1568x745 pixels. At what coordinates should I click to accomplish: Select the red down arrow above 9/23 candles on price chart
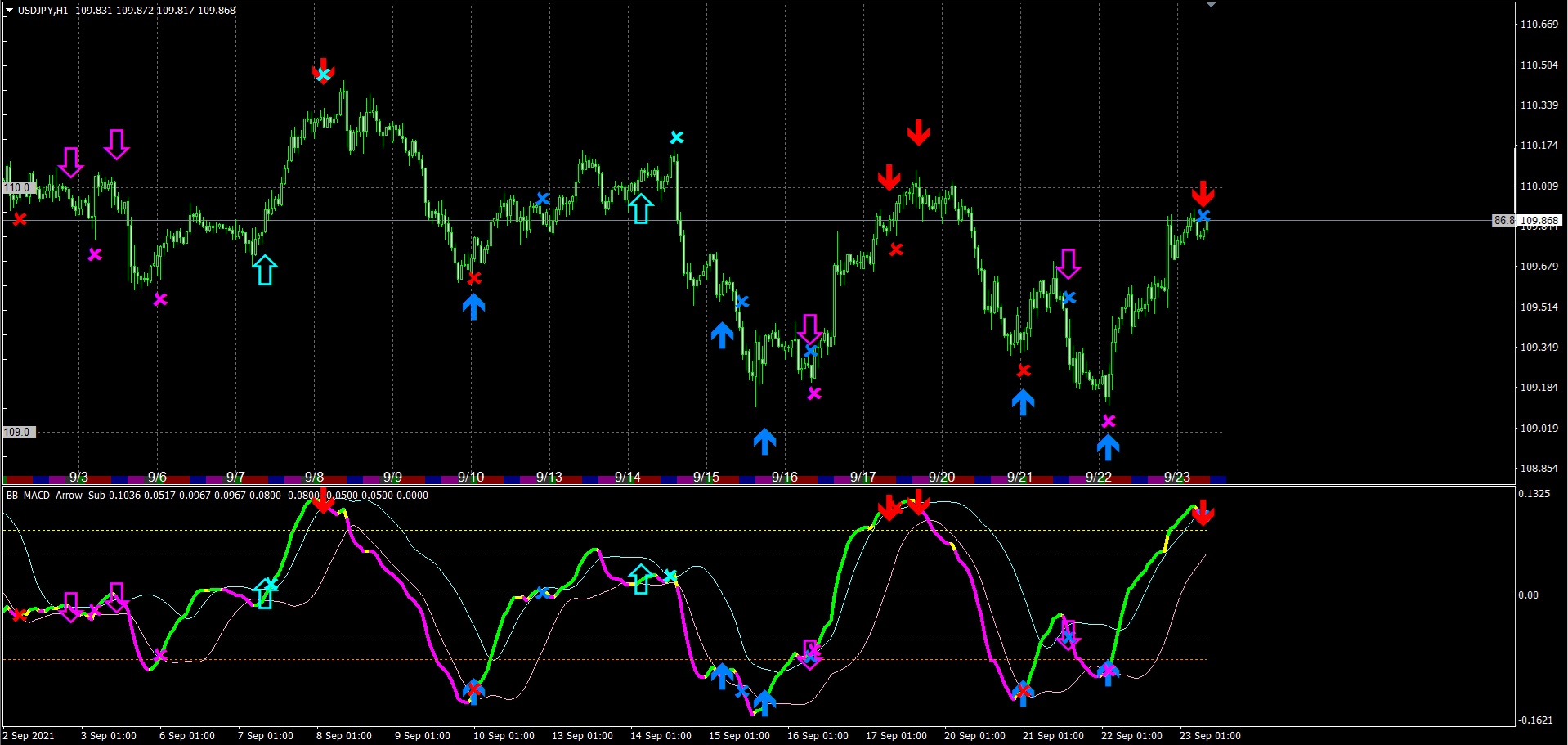coord(1203,193)
